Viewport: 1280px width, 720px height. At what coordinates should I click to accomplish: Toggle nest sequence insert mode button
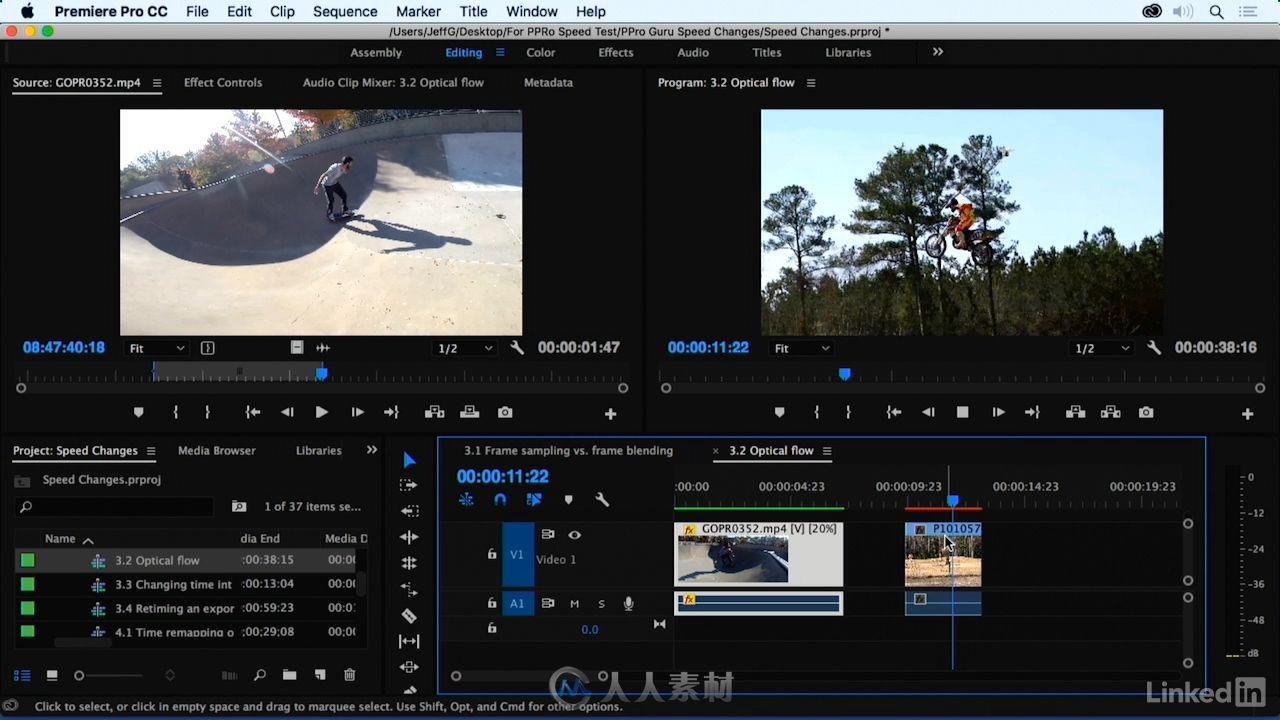click(466, 499)
